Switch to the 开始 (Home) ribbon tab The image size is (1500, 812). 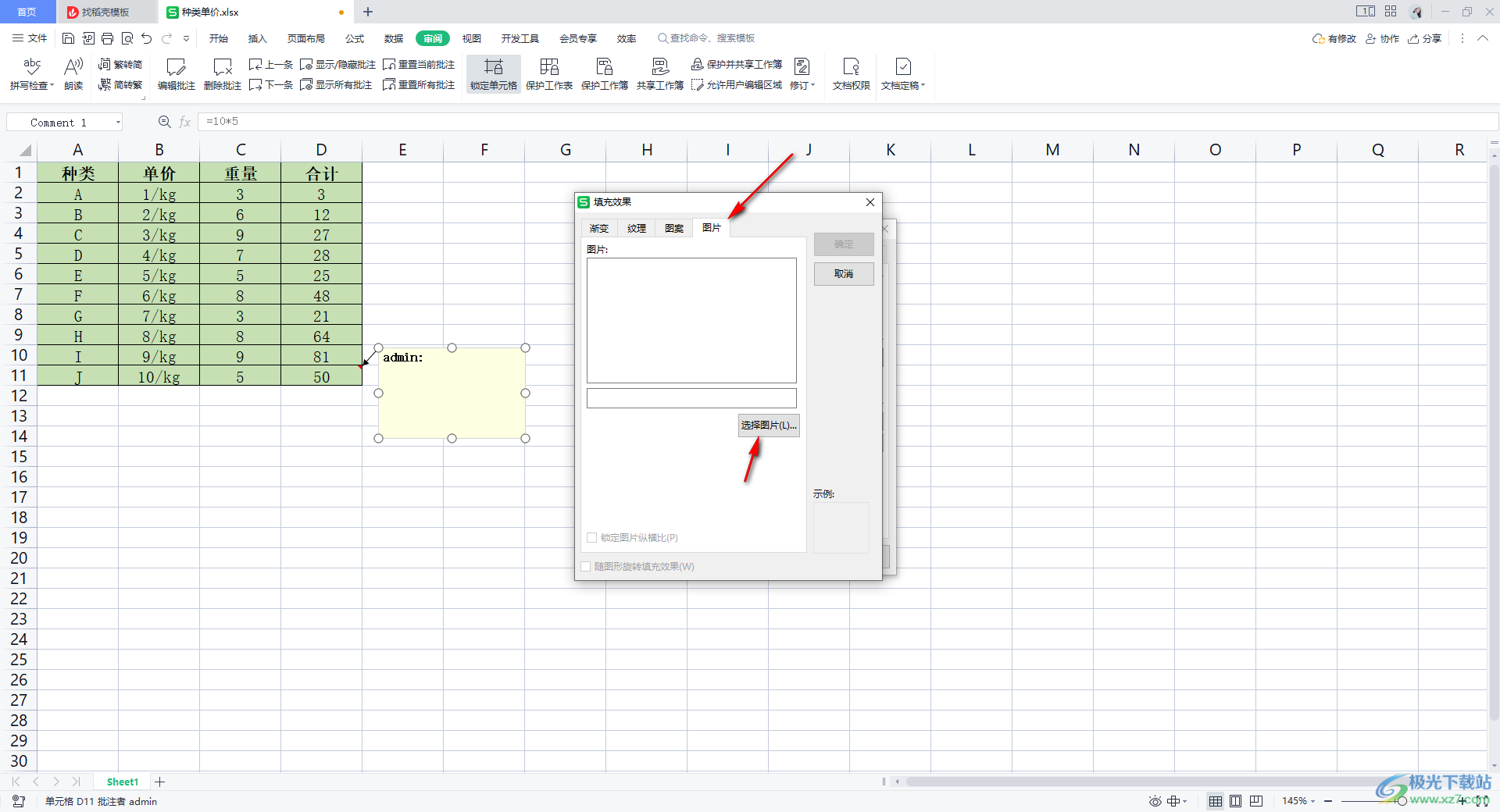219,38
